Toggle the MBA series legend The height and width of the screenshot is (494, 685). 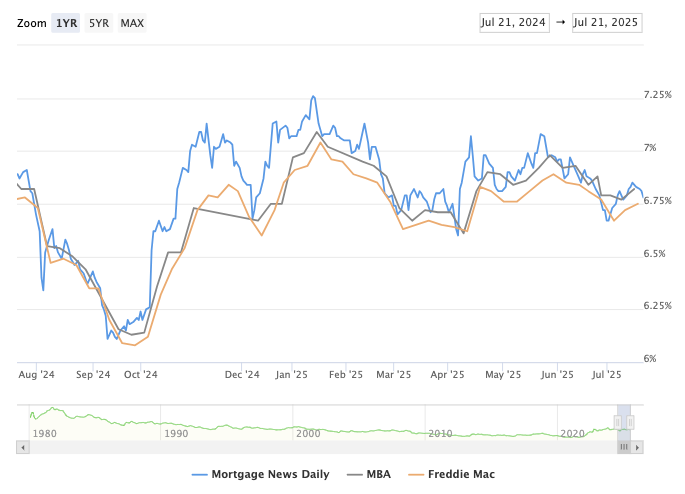point(369,474)
